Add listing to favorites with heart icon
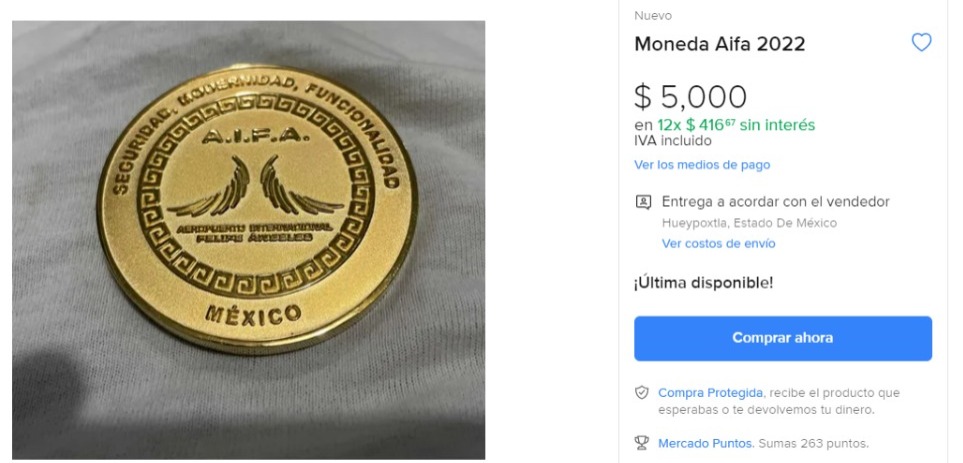The image size is (963, 463). [921, 42]
